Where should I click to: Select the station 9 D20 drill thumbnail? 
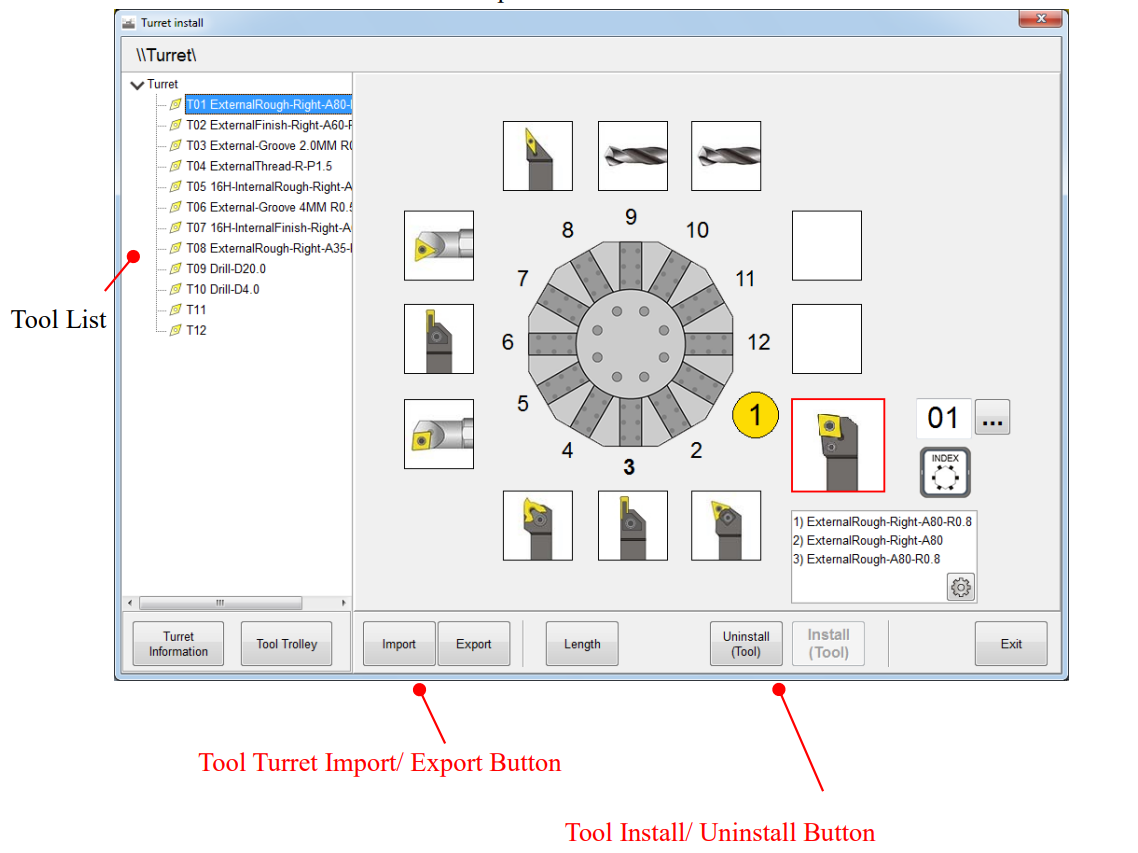[x=633, y=156]
